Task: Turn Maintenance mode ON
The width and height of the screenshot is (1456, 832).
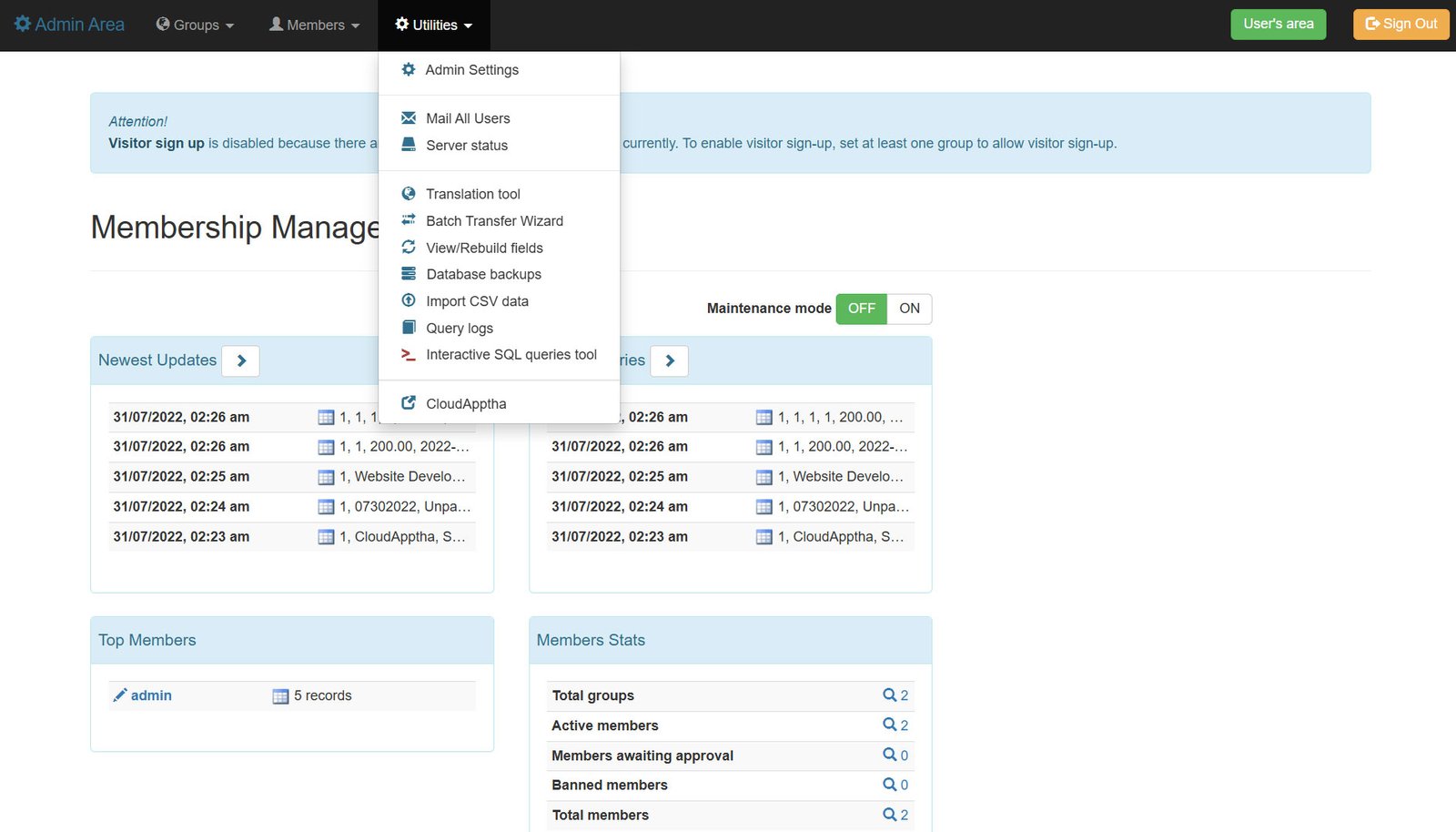Action: (x=909, y=309)
